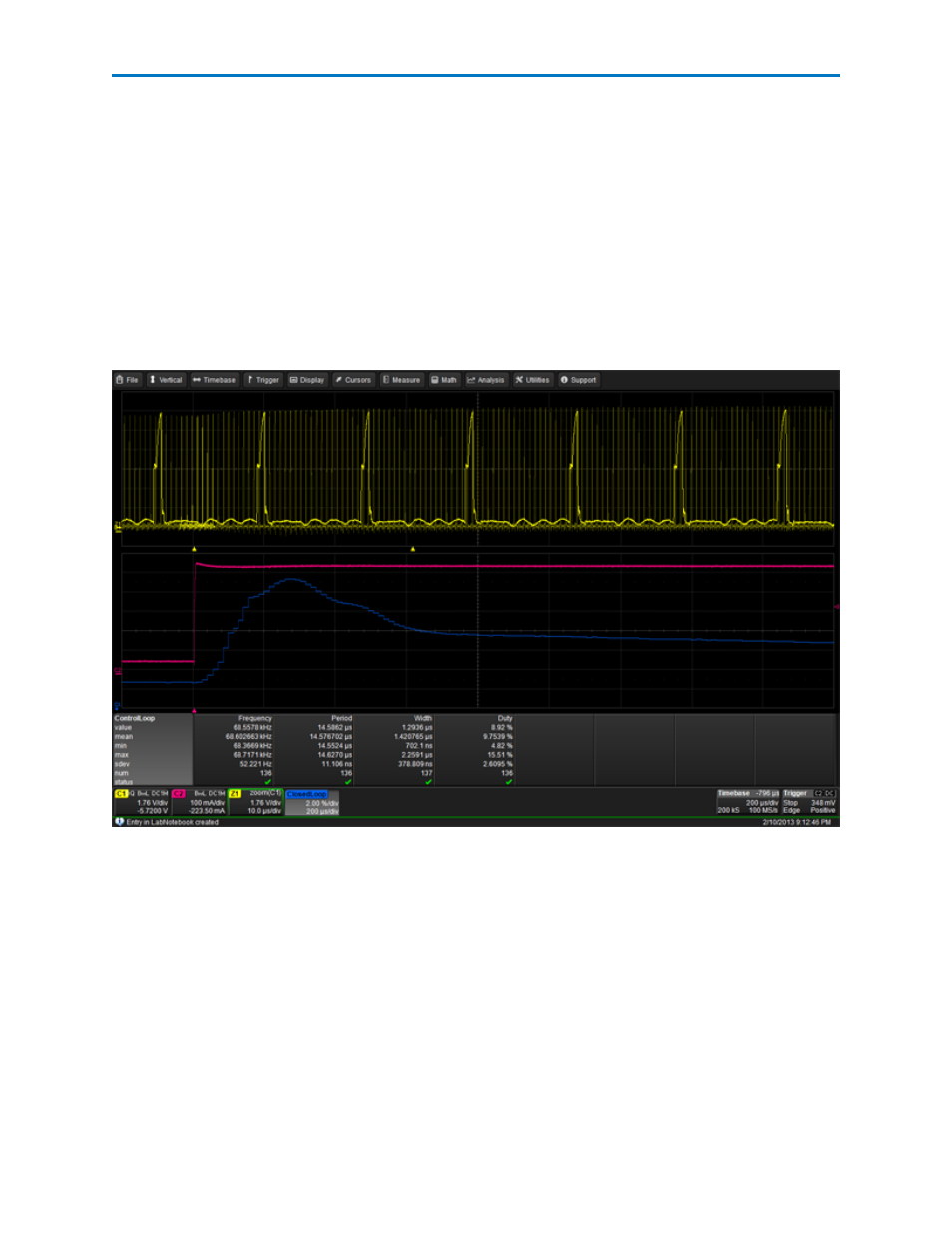
Task: Click the pink trigger marker below lower grid
Action: click(194, 710)
